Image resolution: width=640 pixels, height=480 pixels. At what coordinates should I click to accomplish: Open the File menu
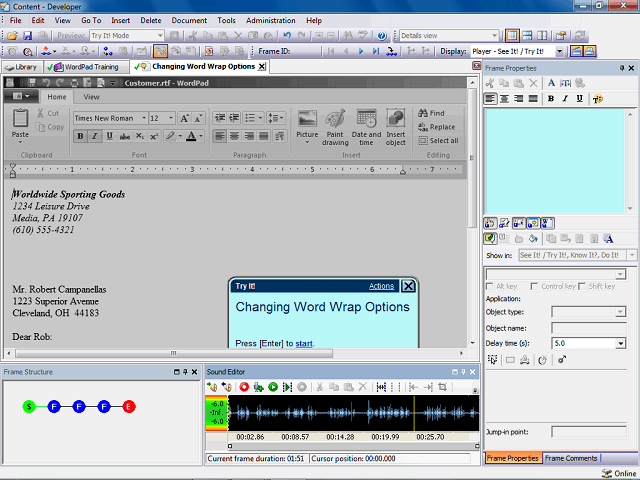click(x=16, y=20)
